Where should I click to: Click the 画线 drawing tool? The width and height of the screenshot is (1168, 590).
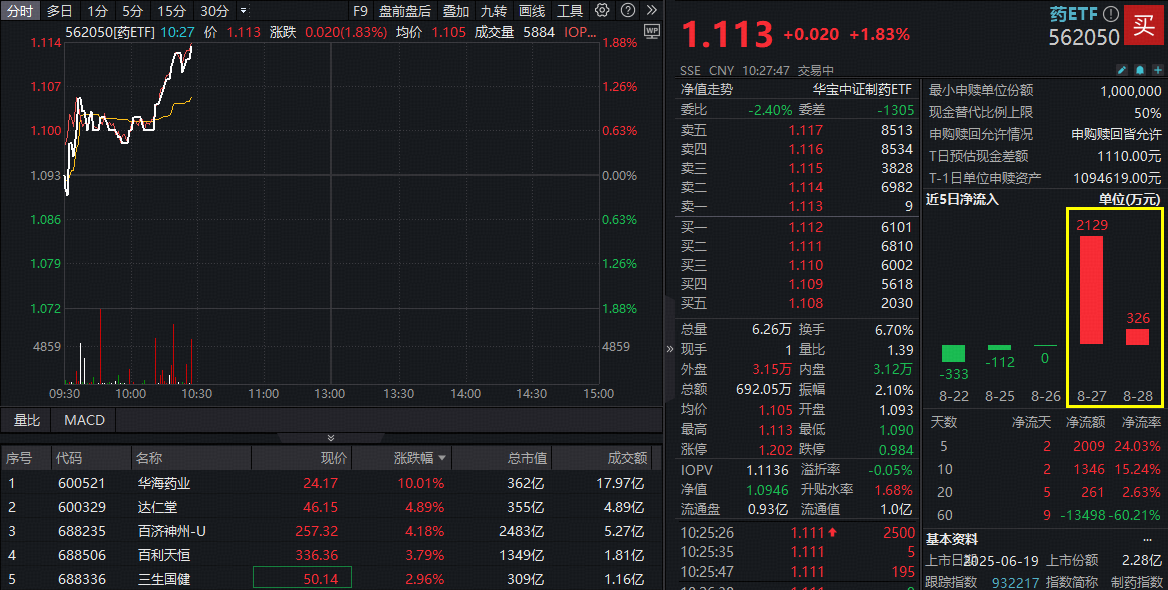(533, 11)
